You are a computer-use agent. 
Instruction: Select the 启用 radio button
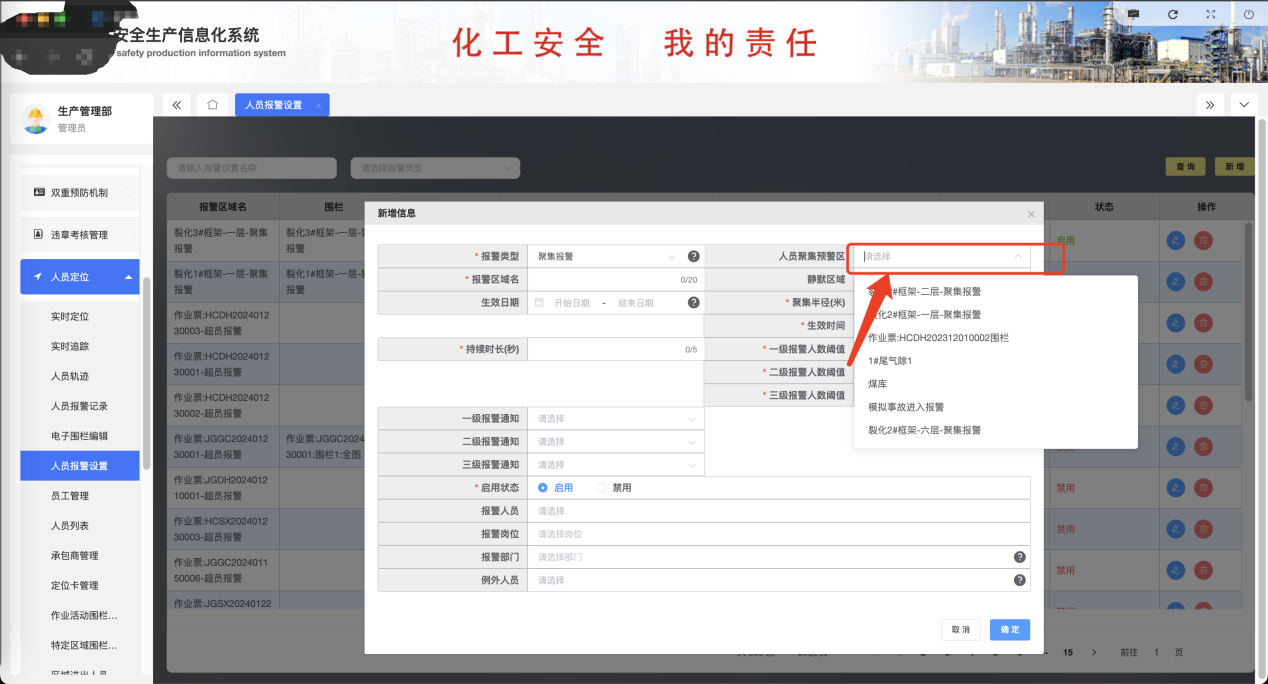(x=543, y=488)
